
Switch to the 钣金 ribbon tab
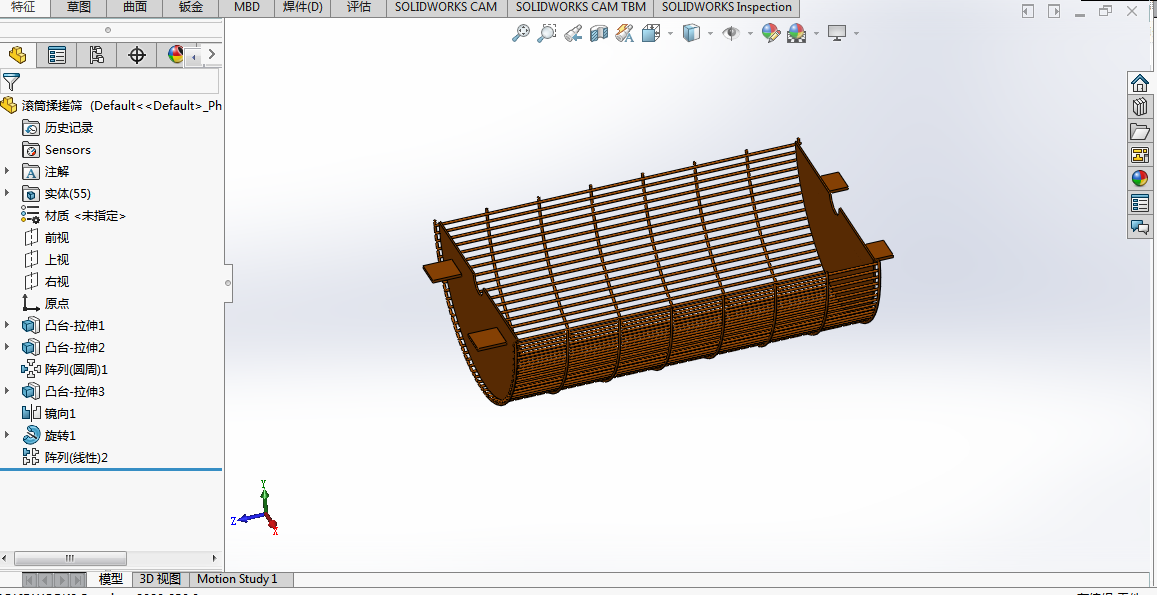coord(190,7)
